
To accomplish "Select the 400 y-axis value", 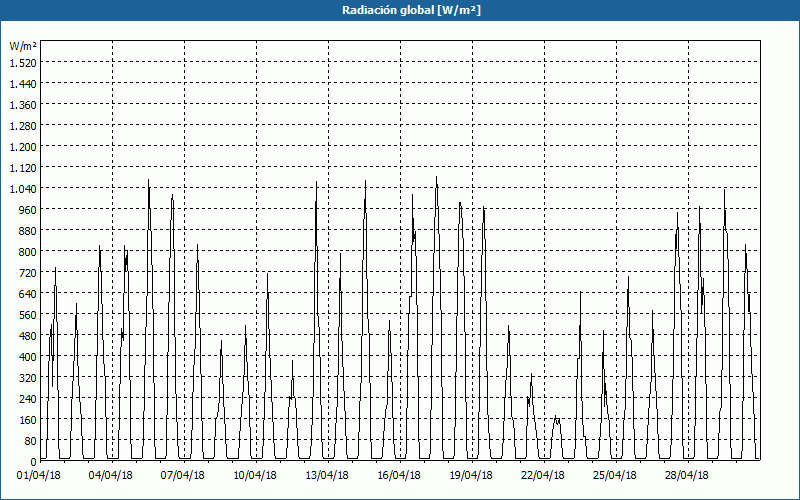I will 29,357.
